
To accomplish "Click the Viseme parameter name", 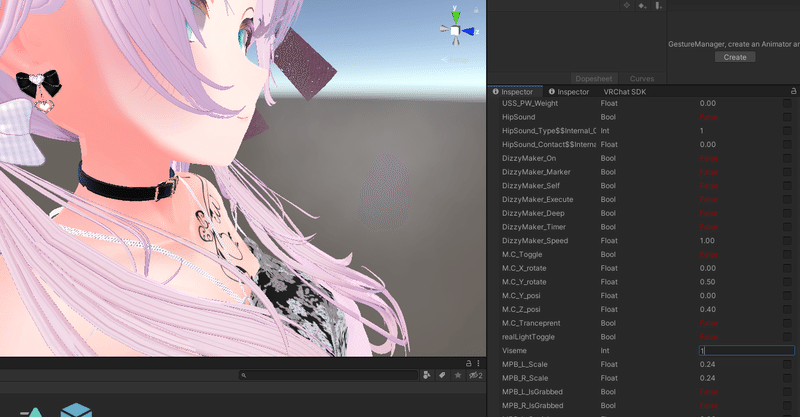I will coord(514,351).
